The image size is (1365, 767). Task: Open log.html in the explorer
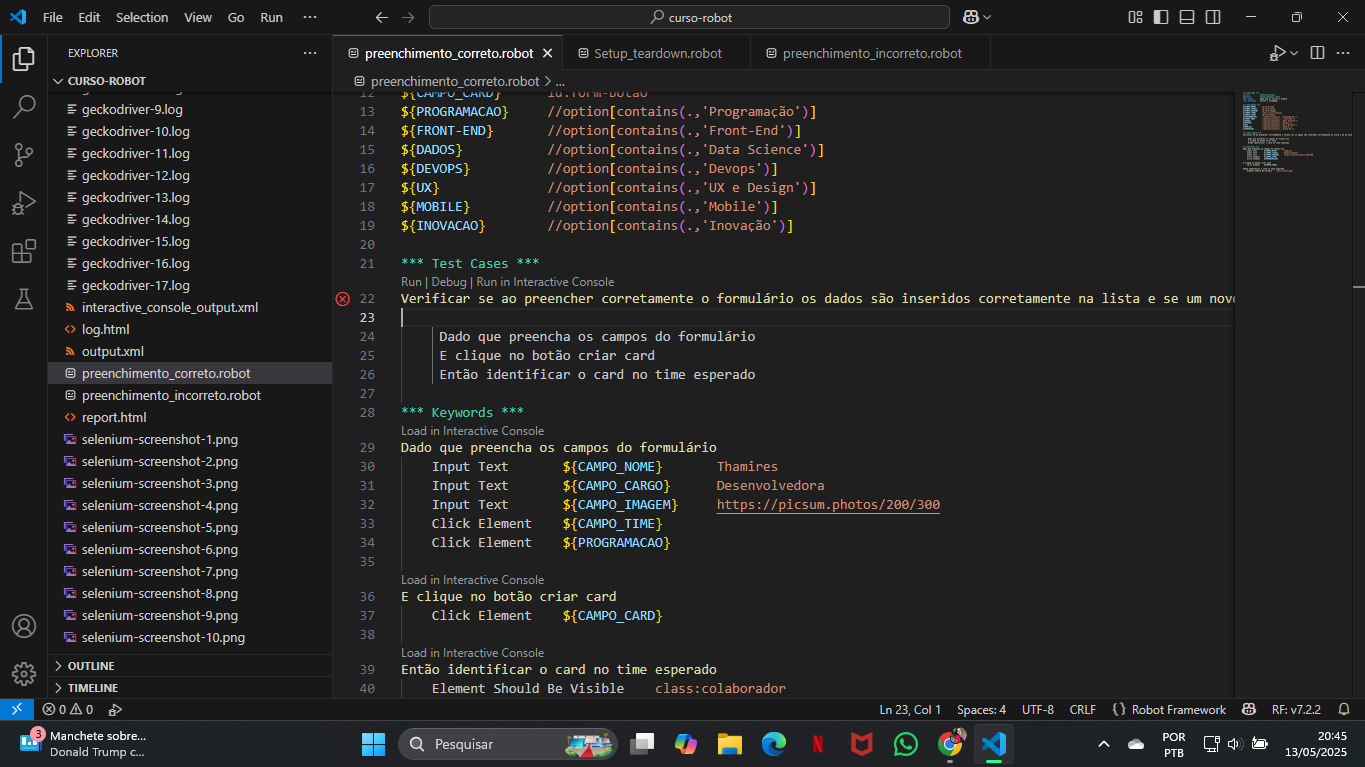(x=105, y=329)
